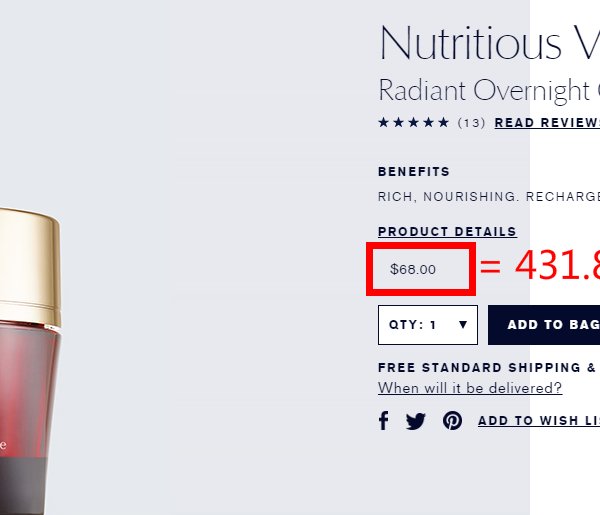Expand quantity list using the triangle arrow
The height and width of the screenshot is (515, 600).
463,324
